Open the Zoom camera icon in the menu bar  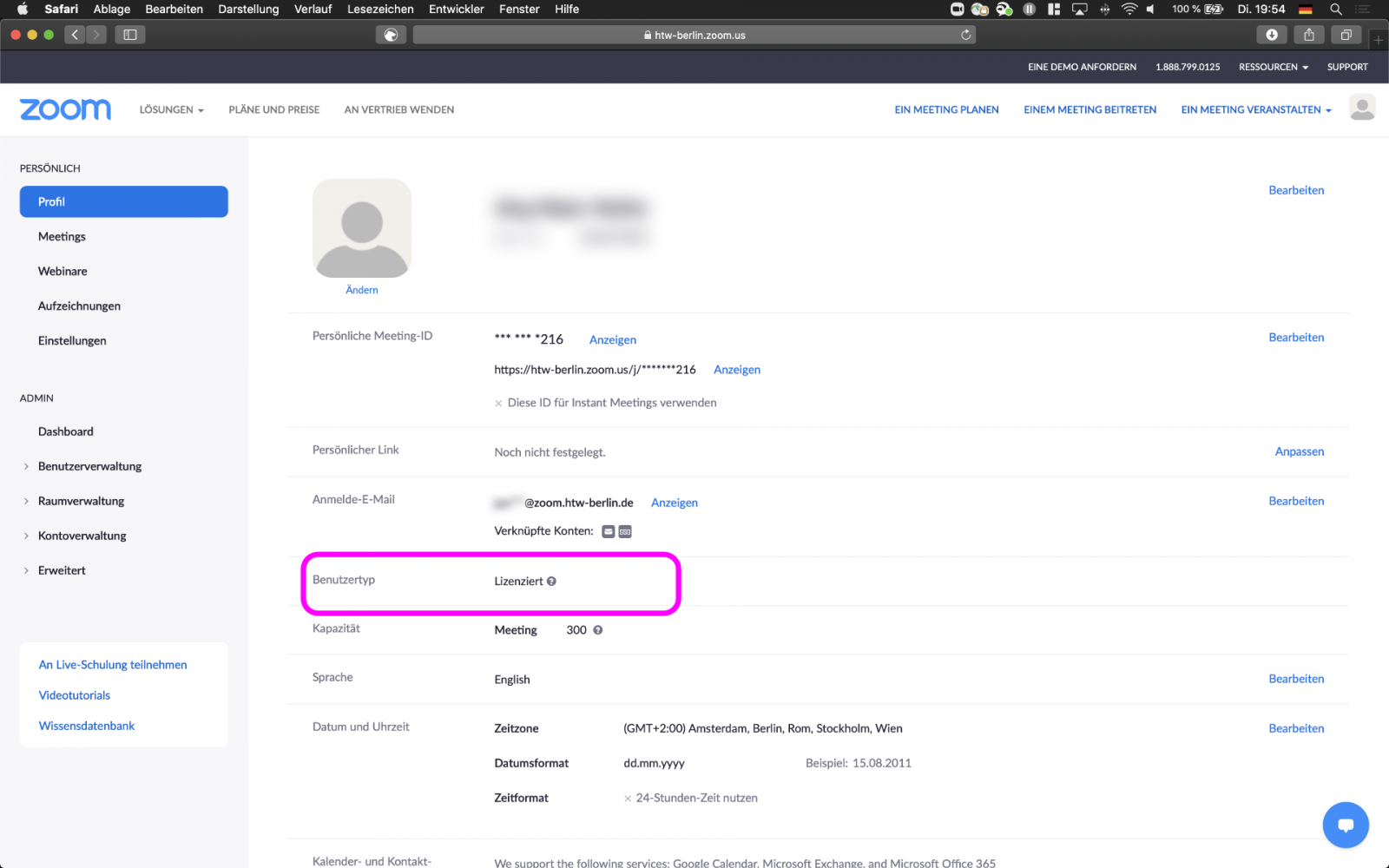(x=957, y=9)
